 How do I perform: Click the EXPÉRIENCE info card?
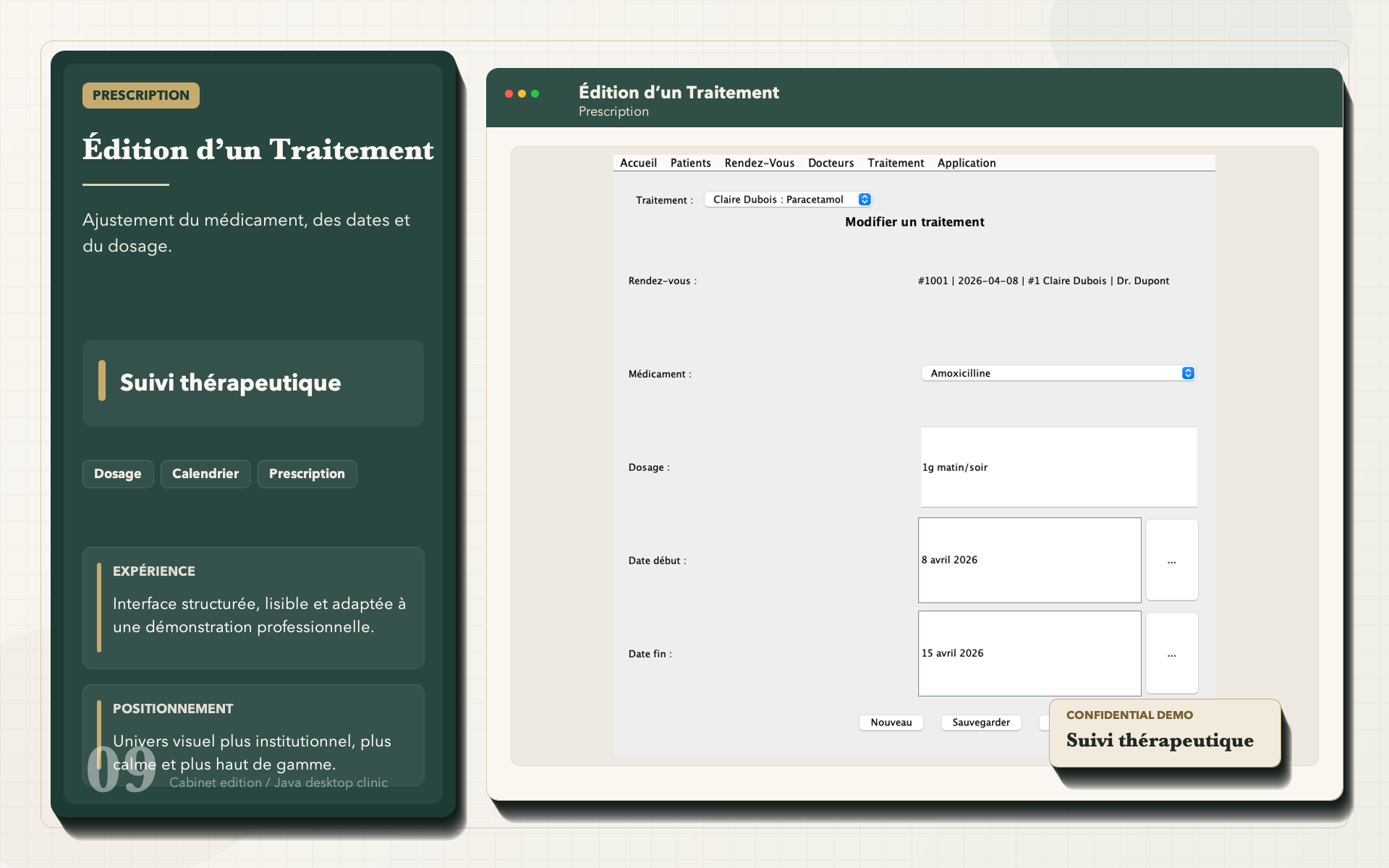[253, 608]
